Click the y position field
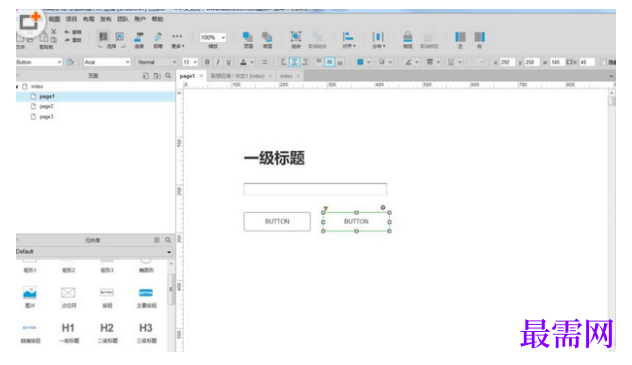 (x=532, y=62)
